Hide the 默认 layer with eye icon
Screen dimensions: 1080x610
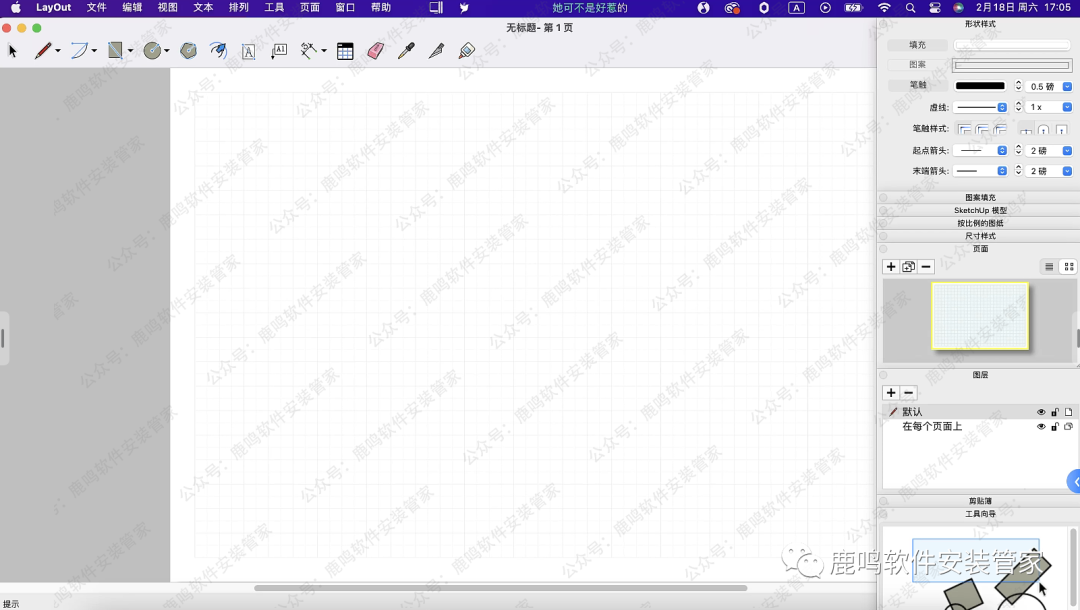click(x=1041, y=412)
